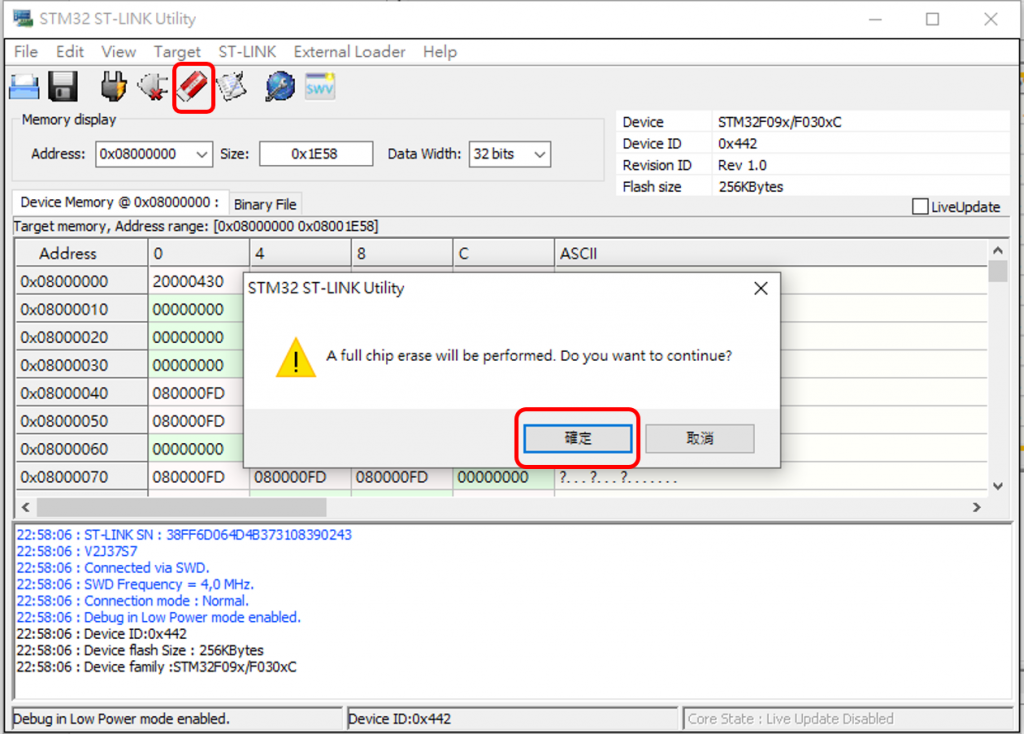This screenshot has height=734, width=1024.
Task: Expand the Address dropdown
Action: pos(202,154)
